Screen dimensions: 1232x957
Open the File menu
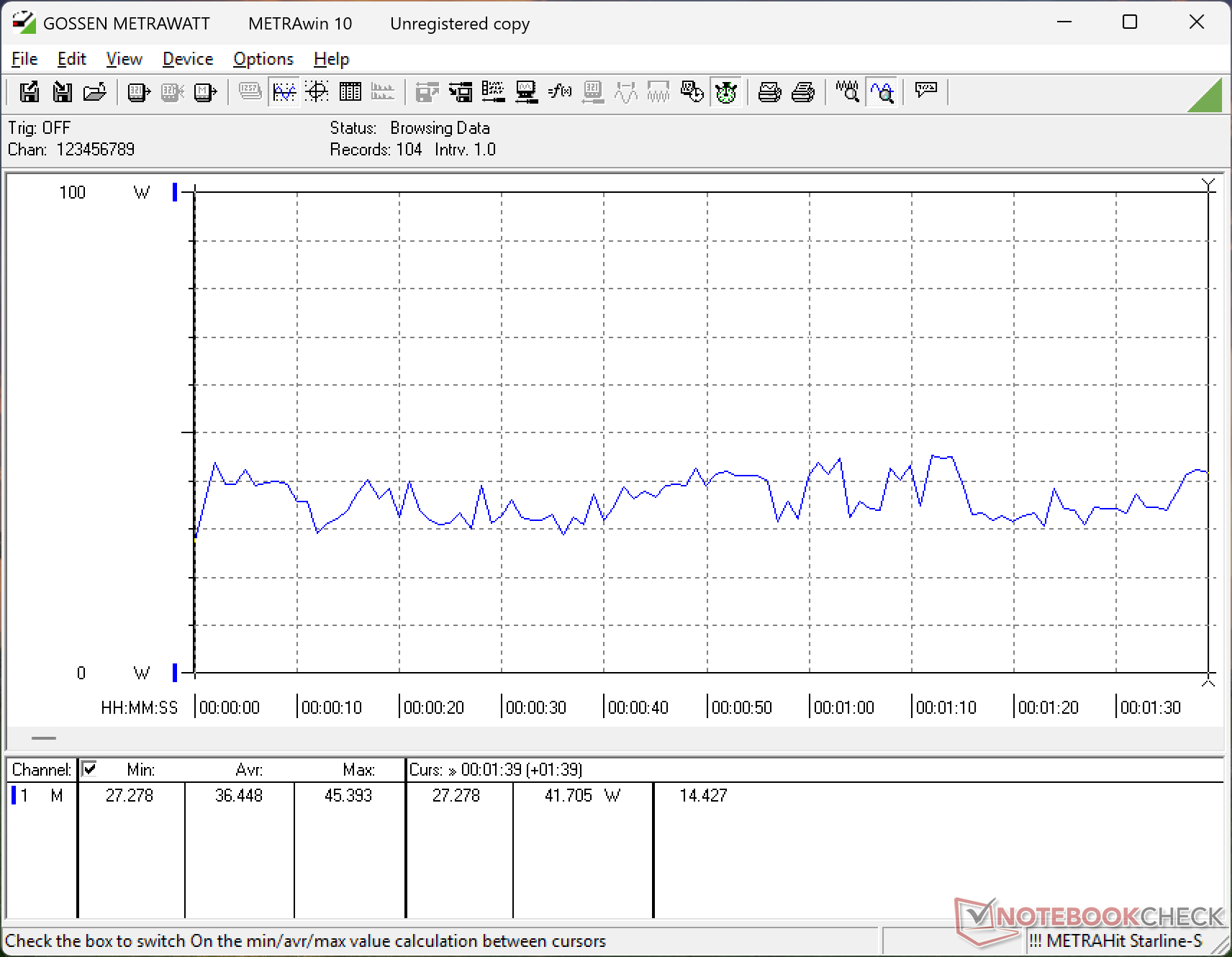(24, 59)
